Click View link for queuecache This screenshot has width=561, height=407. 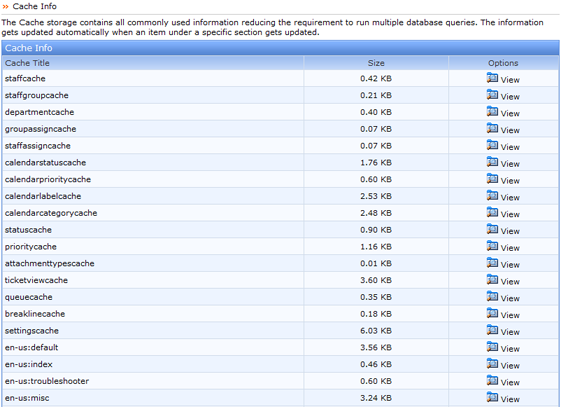coord(510,298)
